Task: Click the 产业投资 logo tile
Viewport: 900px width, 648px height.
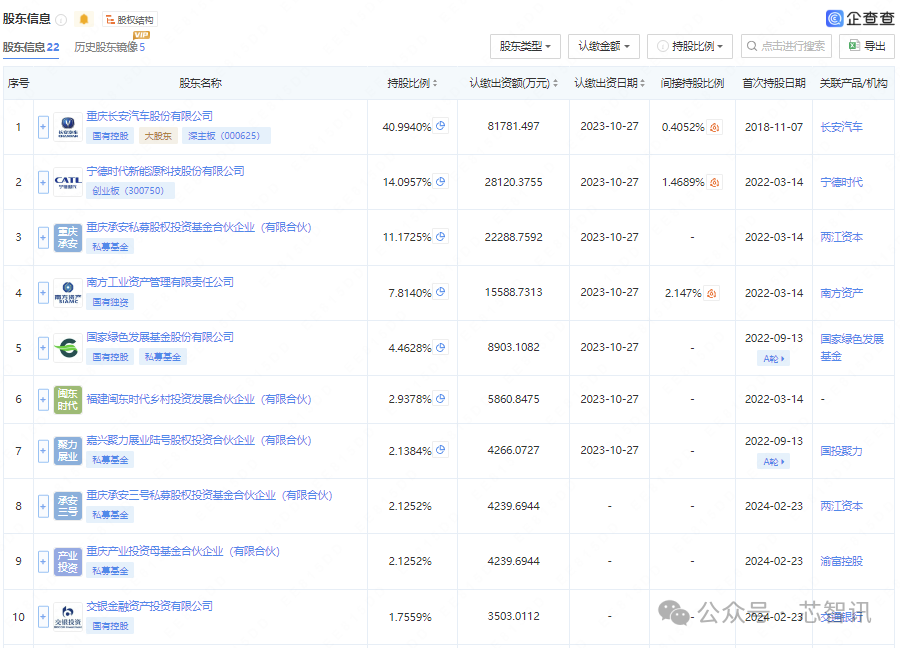Action: point(68,561)
